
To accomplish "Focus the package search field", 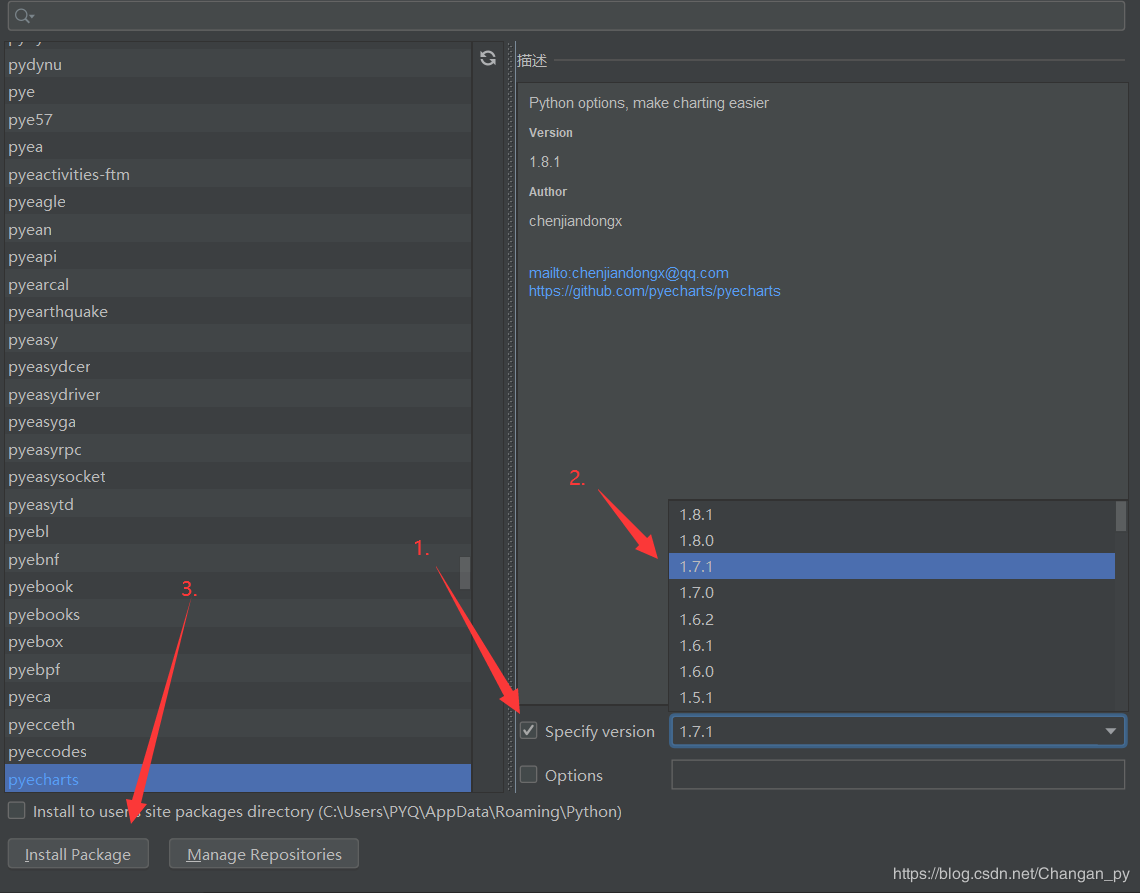I will coord(570,16).
